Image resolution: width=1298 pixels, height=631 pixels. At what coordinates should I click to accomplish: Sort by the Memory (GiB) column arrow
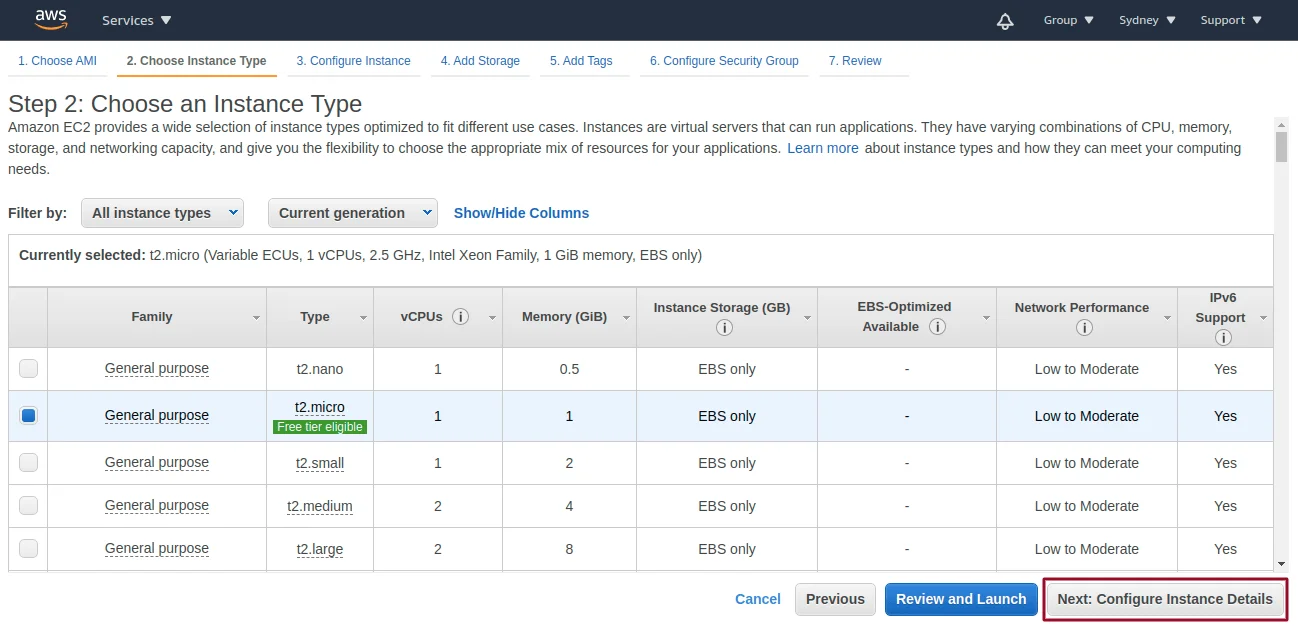click(627, 318)
